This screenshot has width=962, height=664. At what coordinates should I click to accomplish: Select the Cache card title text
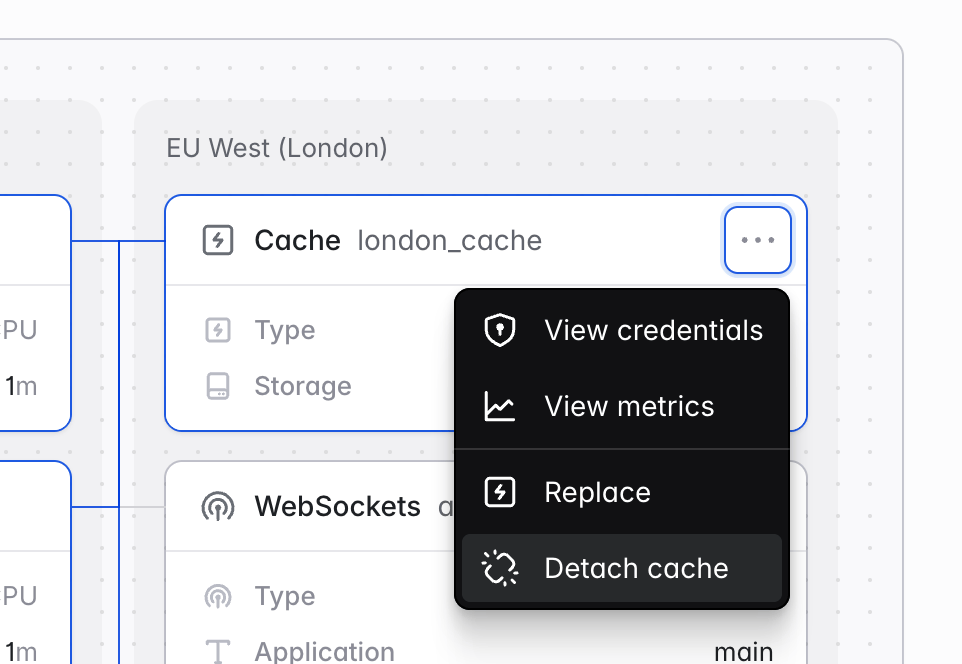(x=298, y=241)
